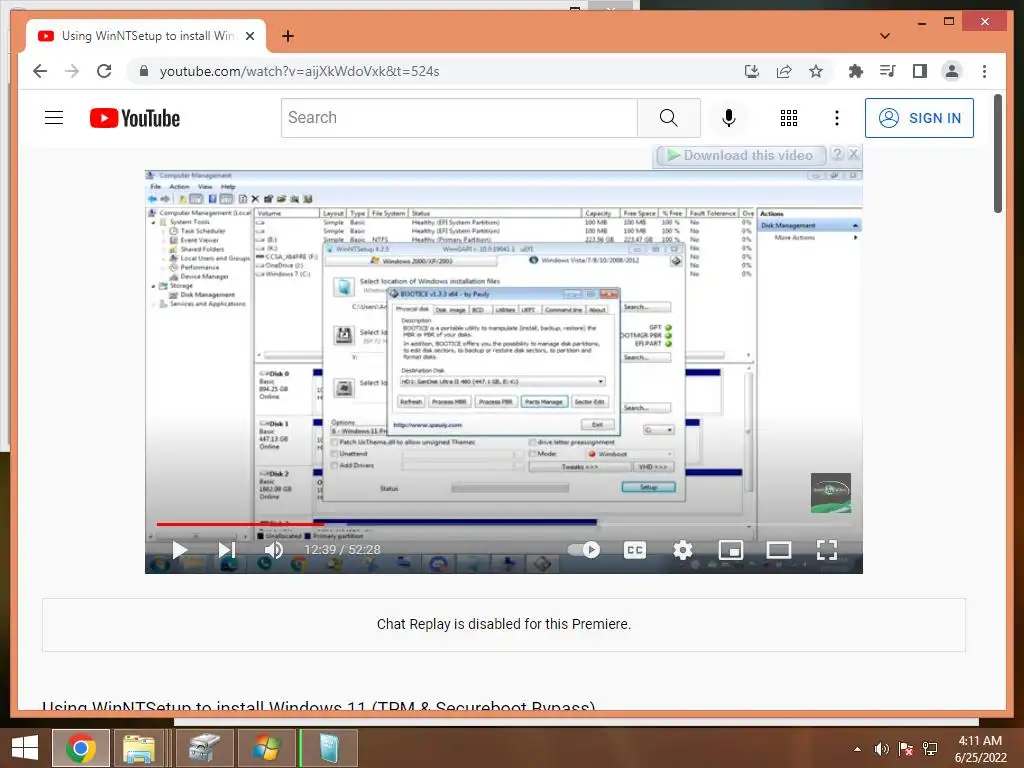Screen dimensions: 1024x768
Task: Open the Windows Start menu
Action: [x=24, y=748]
